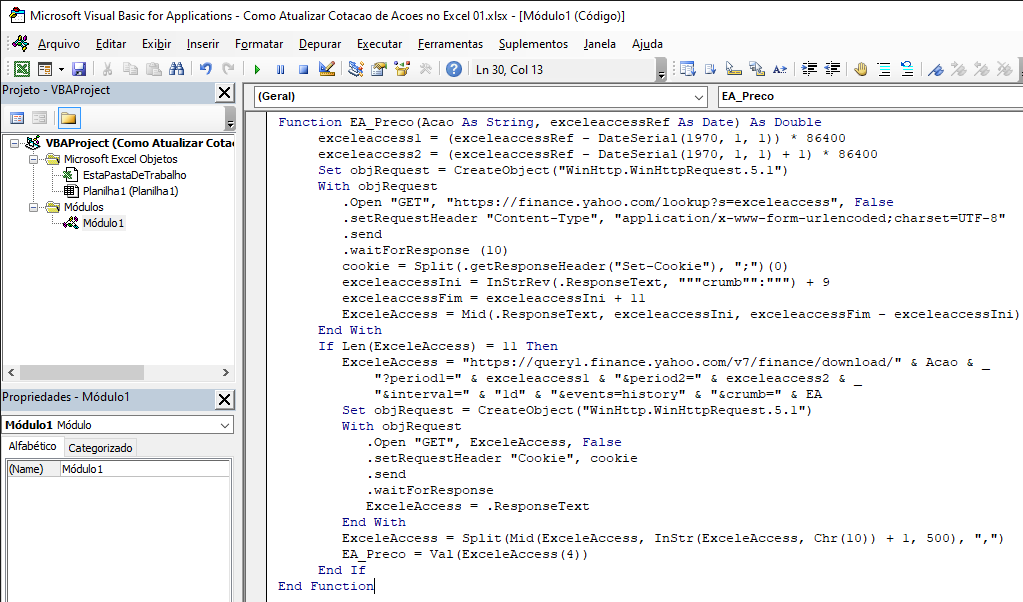The height and width of the screenshot is (602, 1023).
Task: Open Find with the binoculars icon
Action: [176, 69]
